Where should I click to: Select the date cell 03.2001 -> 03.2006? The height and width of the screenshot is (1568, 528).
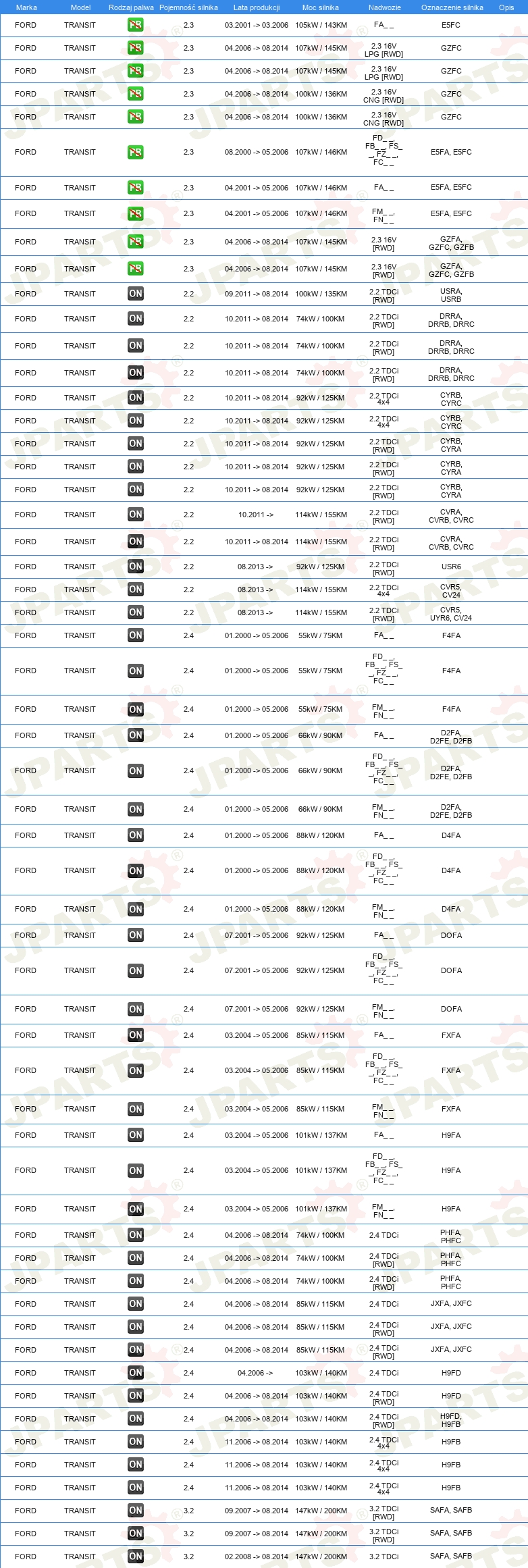pos(257,25)
